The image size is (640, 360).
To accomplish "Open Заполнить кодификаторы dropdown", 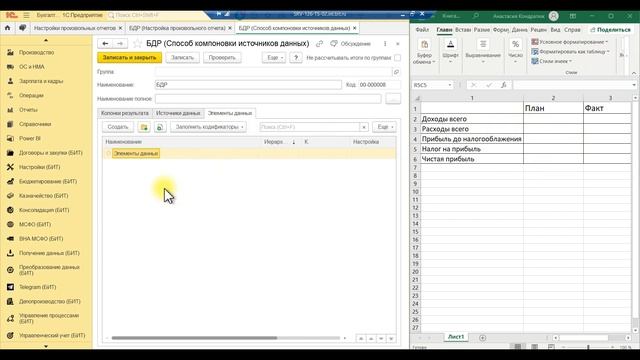I will coord(208,127).
